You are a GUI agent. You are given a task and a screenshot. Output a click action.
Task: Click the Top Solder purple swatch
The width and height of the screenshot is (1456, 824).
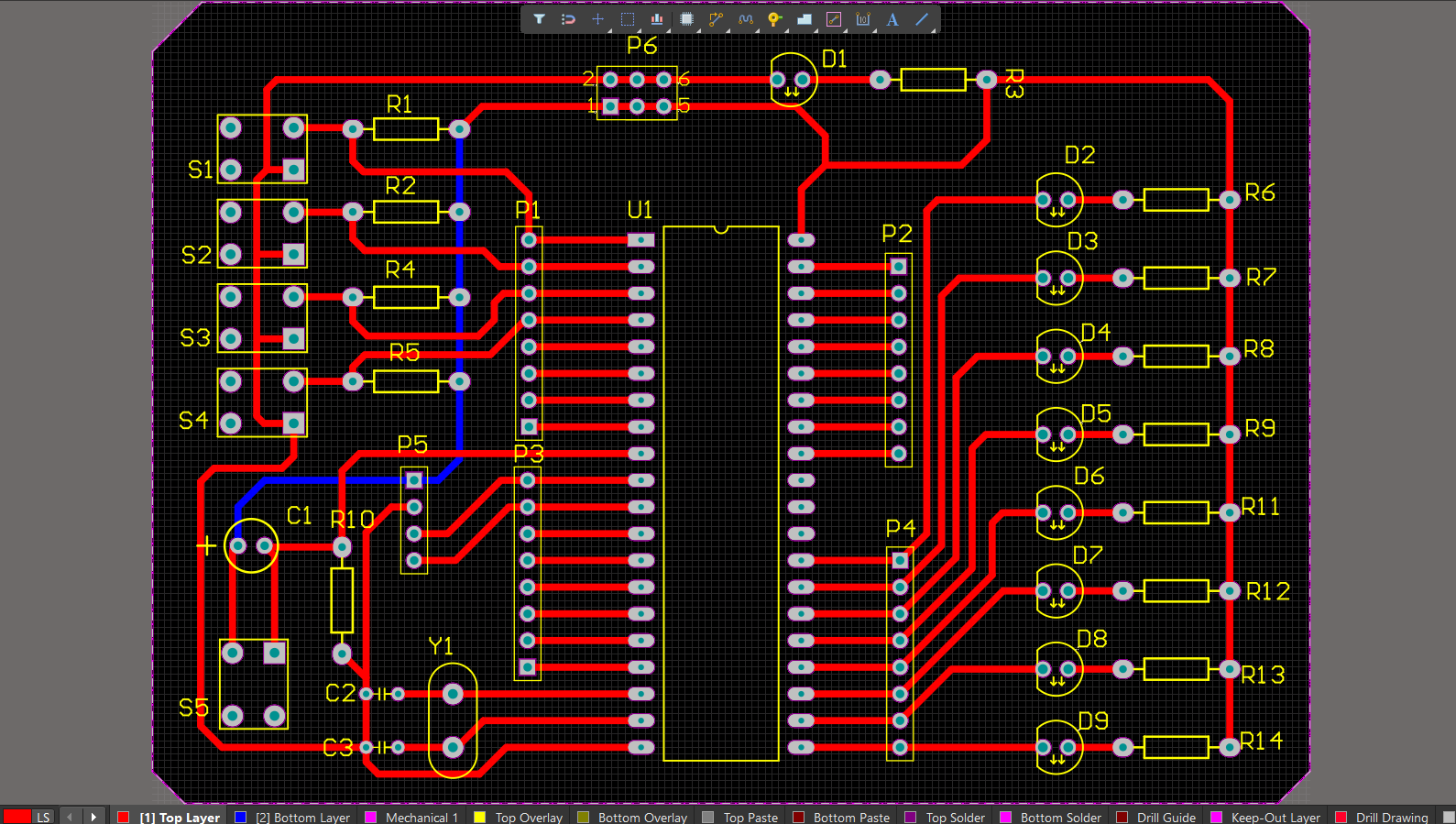tap(911, 817)
